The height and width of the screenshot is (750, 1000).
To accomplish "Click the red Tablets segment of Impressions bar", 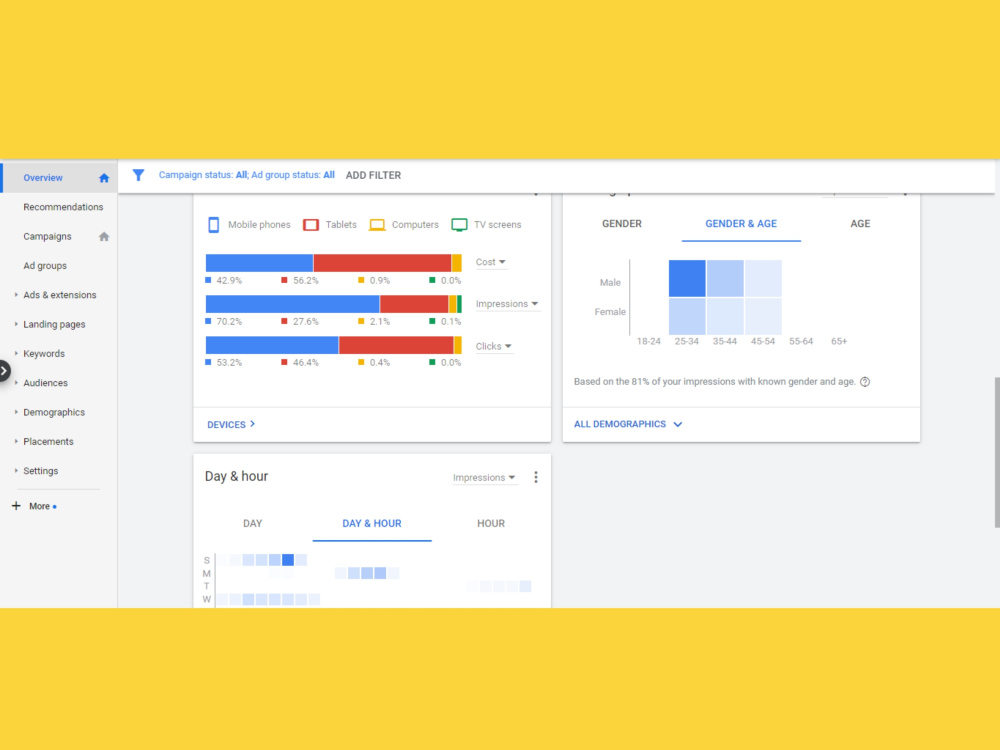I will [x=414, y=304].
